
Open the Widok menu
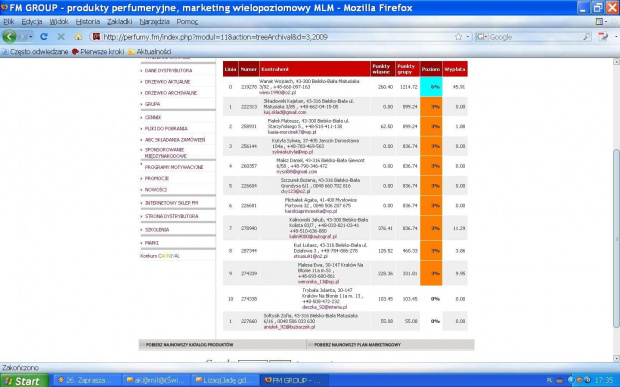[59, 22]
